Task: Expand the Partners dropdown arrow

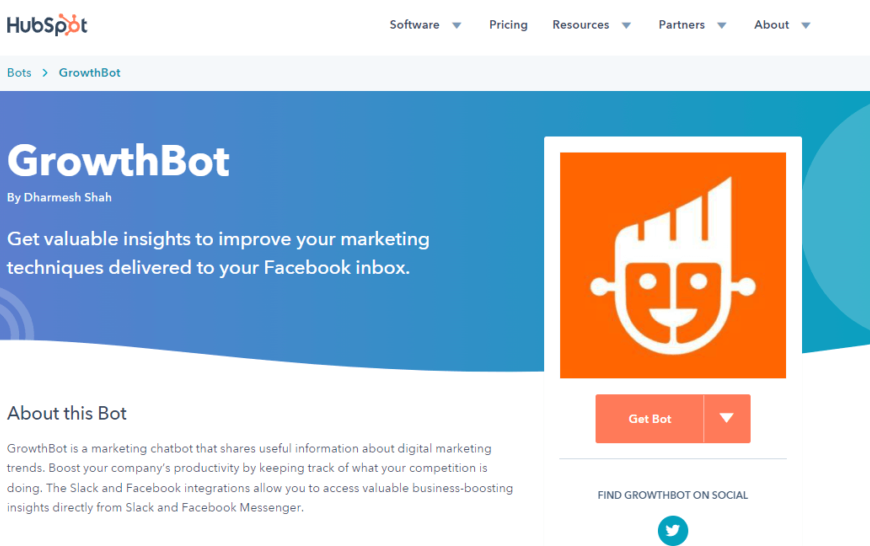Action: pos(723,26)
